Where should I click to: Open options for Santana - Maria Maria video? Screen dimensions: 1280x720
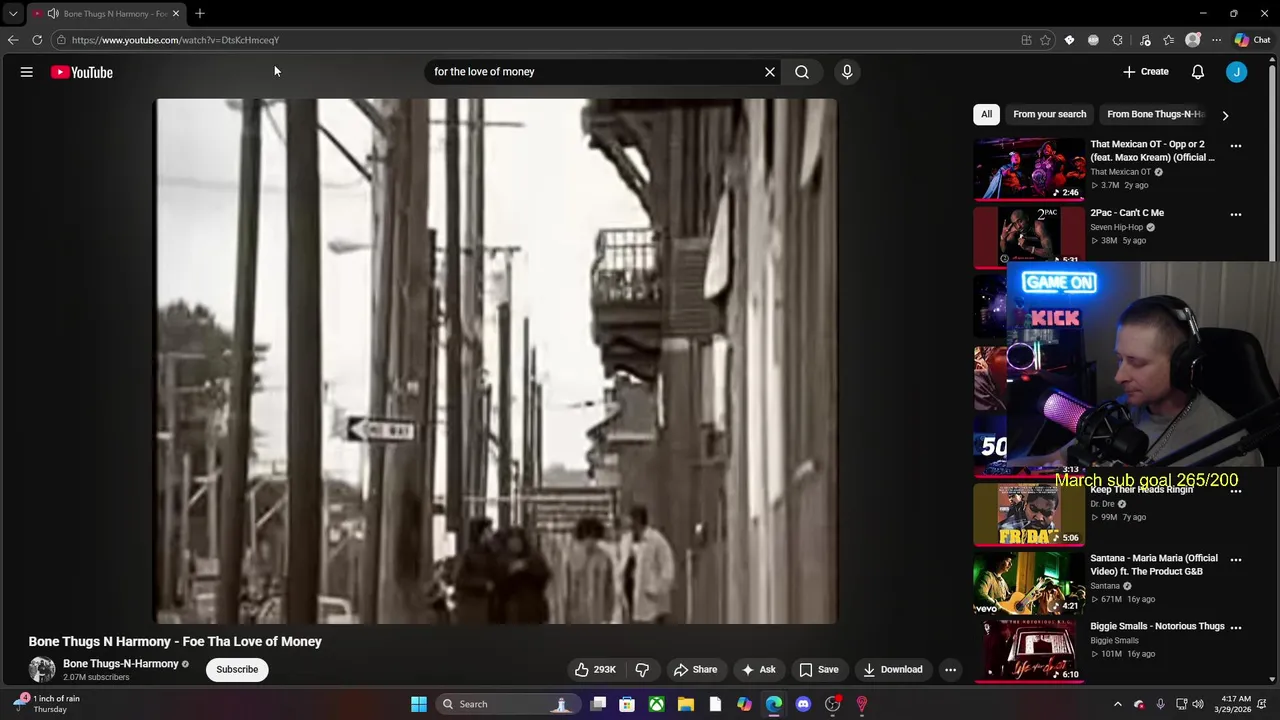1236,560
